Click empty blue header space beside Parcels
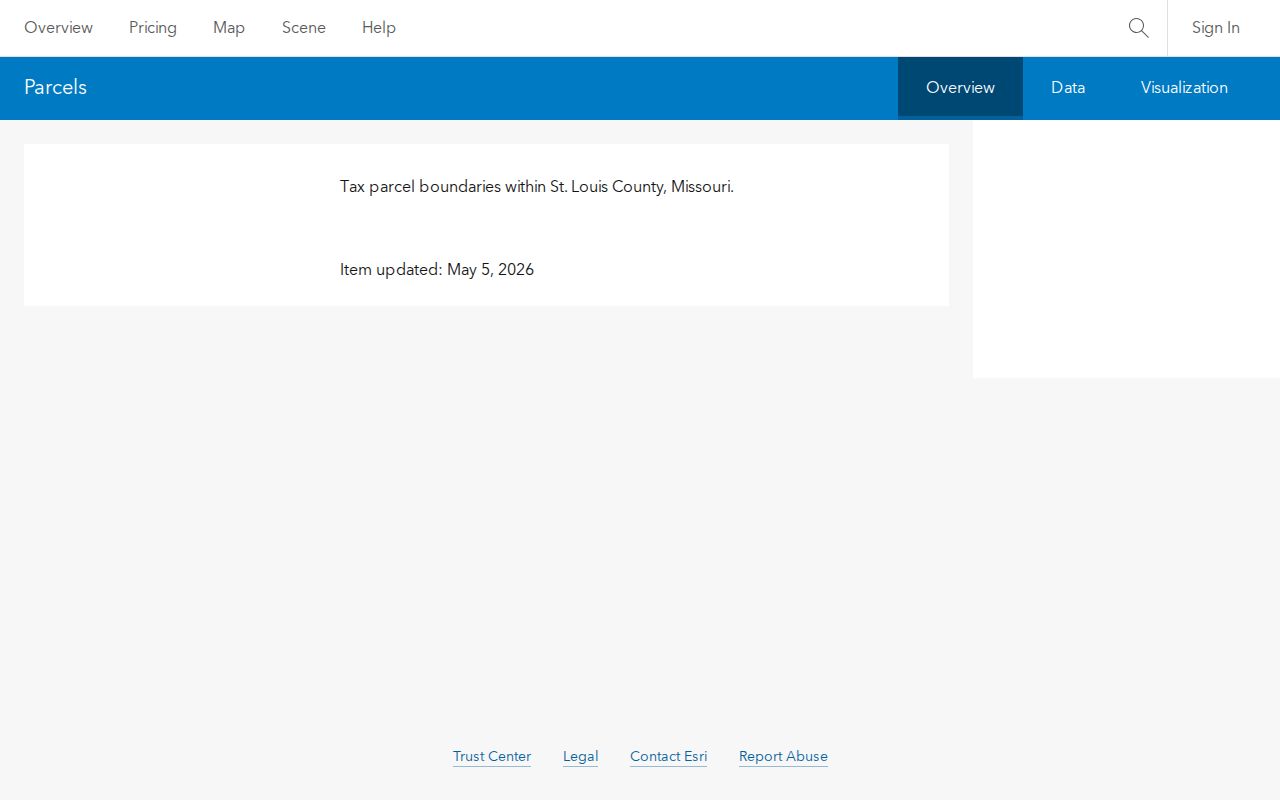 click(490, 87)
